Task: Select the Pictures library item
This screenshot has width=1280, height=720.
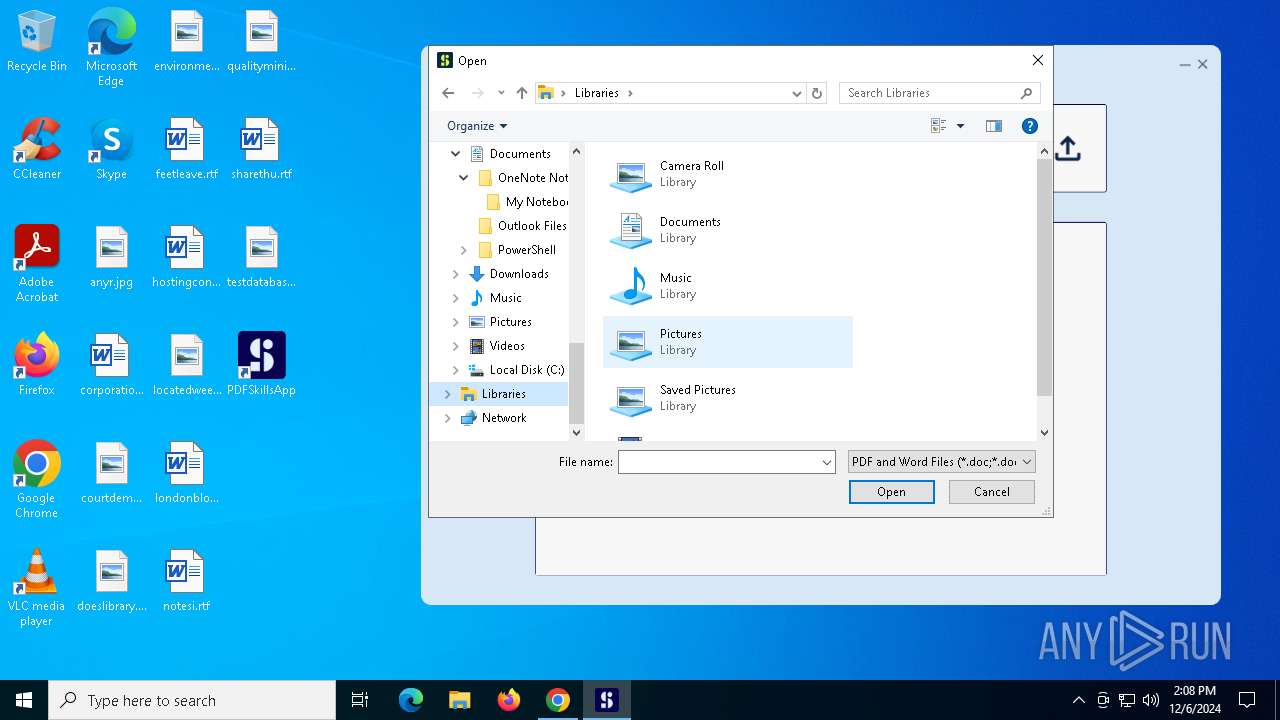Action: pos(728,342)
